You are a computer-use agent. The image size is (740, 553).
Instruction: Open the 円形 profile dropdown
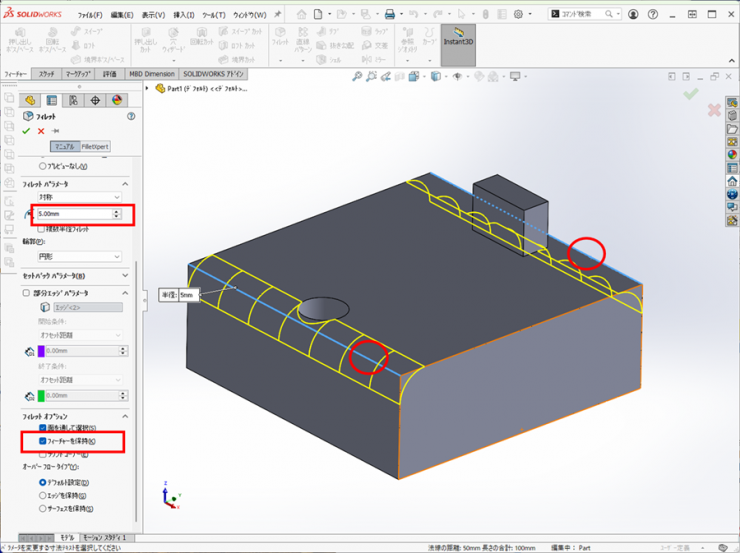78,257
